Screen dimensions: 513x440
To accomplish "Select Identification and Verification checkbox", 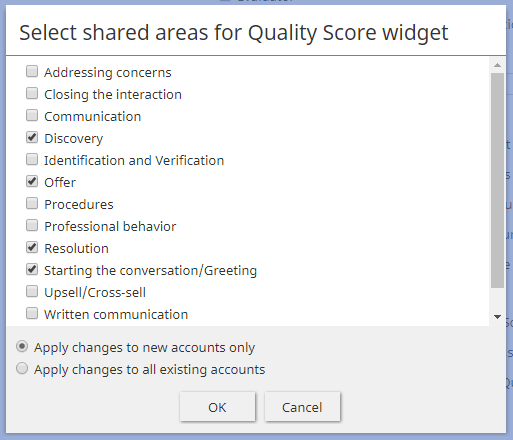I will pos(32,159).
